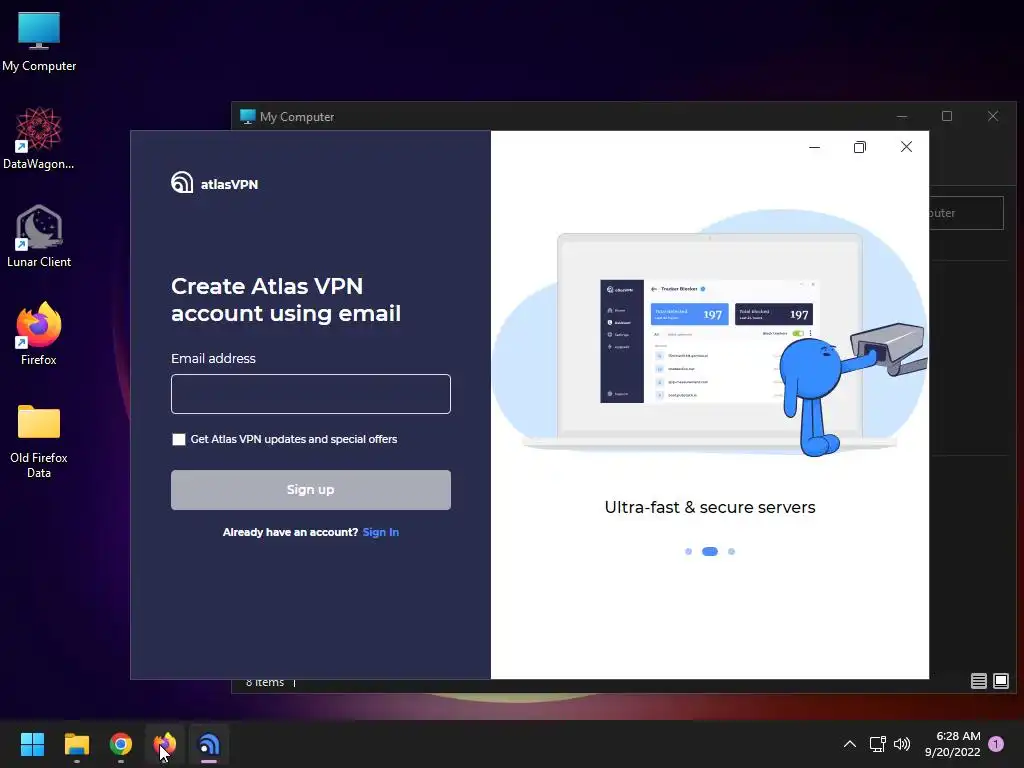Open Google Chrome from the taskbar
Viewport: 1024px width, 768px height.
[x=121, y=744]
